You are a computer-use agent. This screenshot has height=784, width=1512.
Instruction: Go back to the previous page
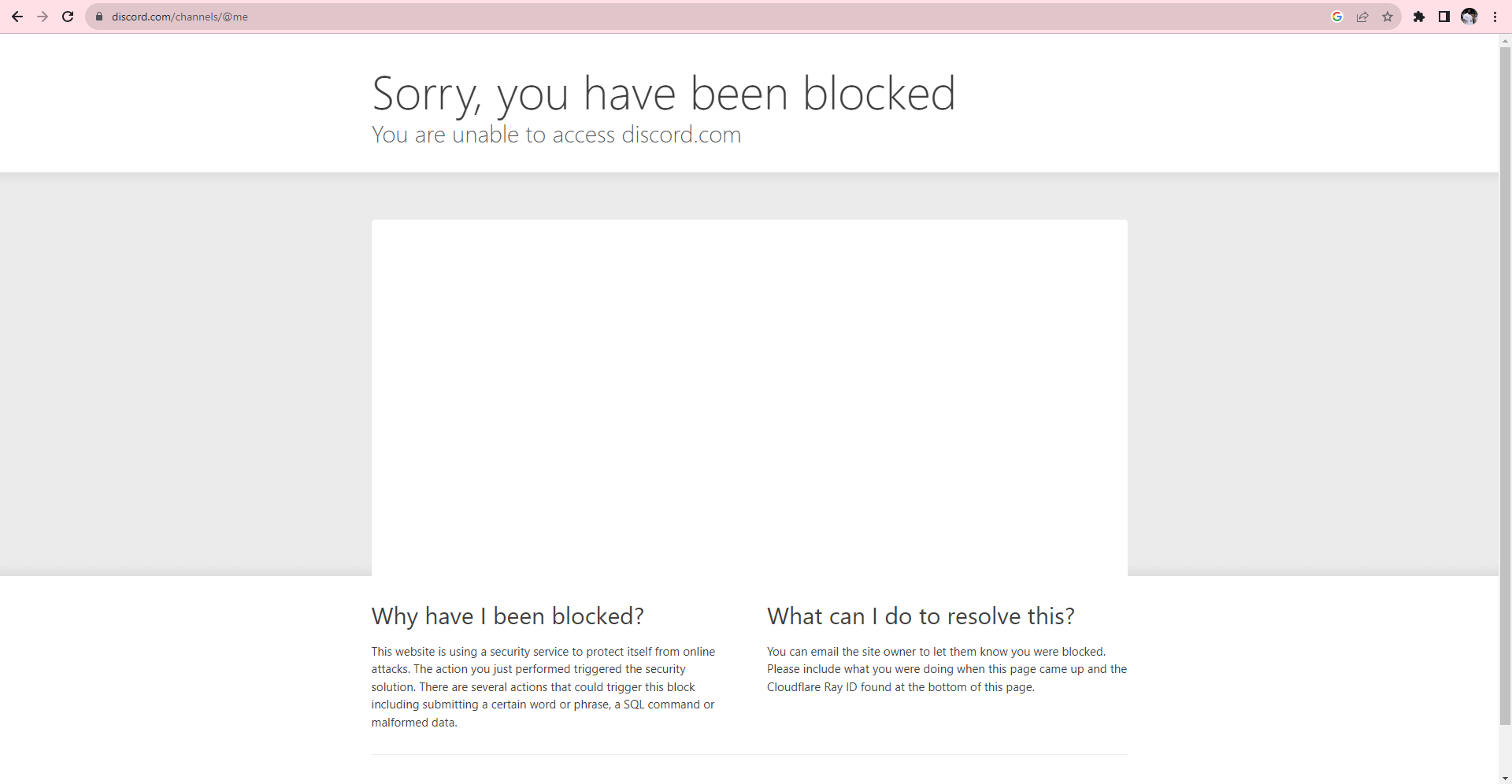pos(17,17)
